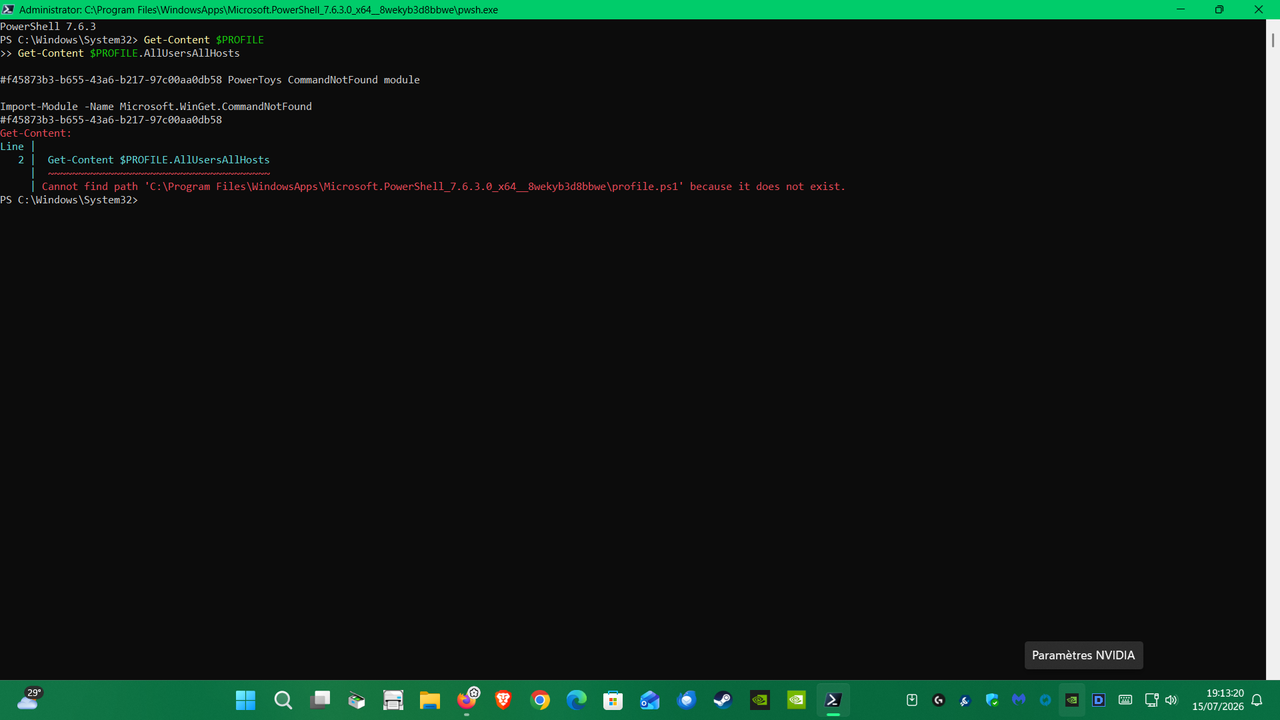Open the notifications bell
This screenshot has height=720, width=1280.
1257,700
